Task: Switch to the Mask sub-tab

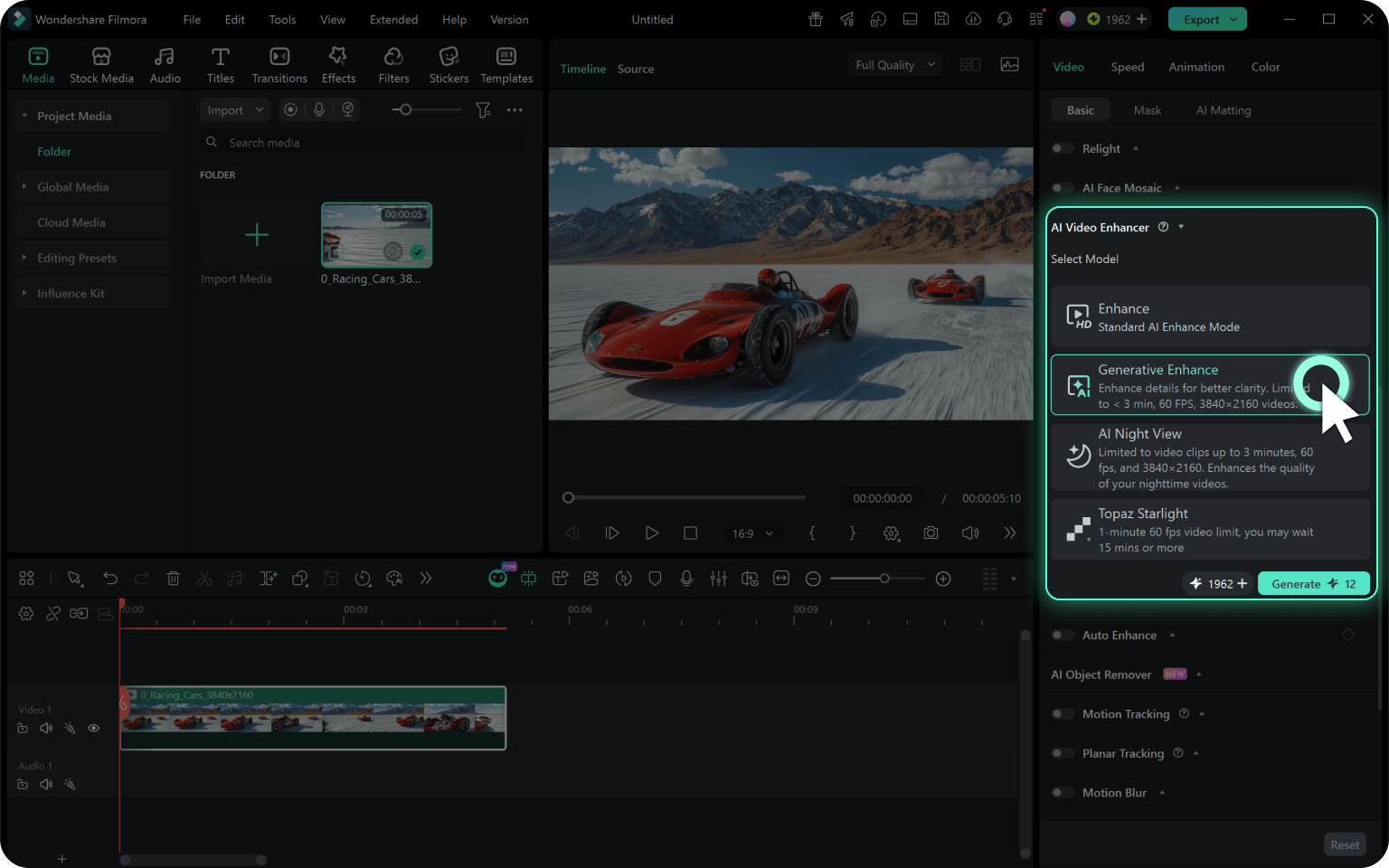Action: pyautogui.click(x=1148, y=110)
